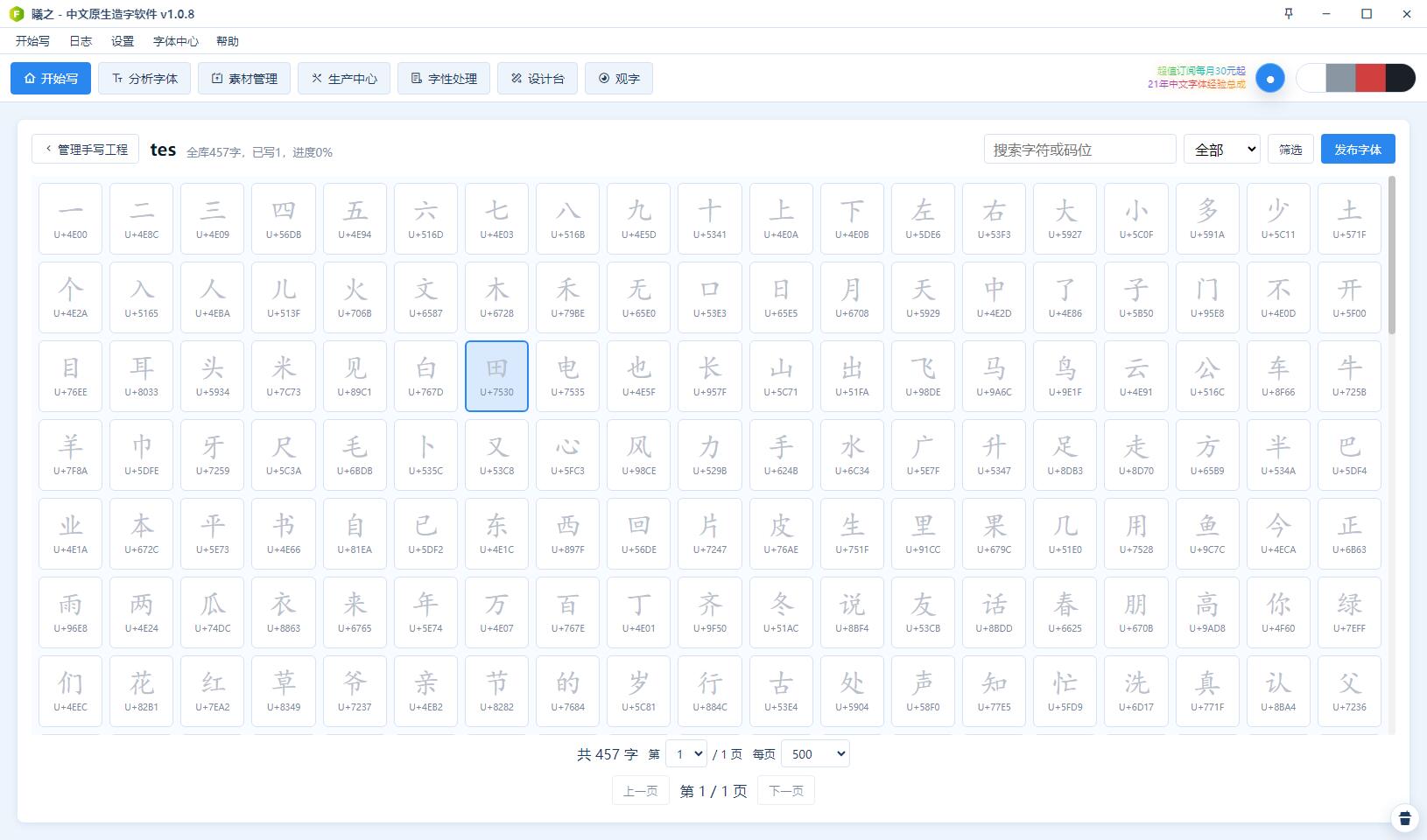This screenshot has height=840, width=1427.
Task: Click 发布字体 publish font button
Action: [1358, 150]
